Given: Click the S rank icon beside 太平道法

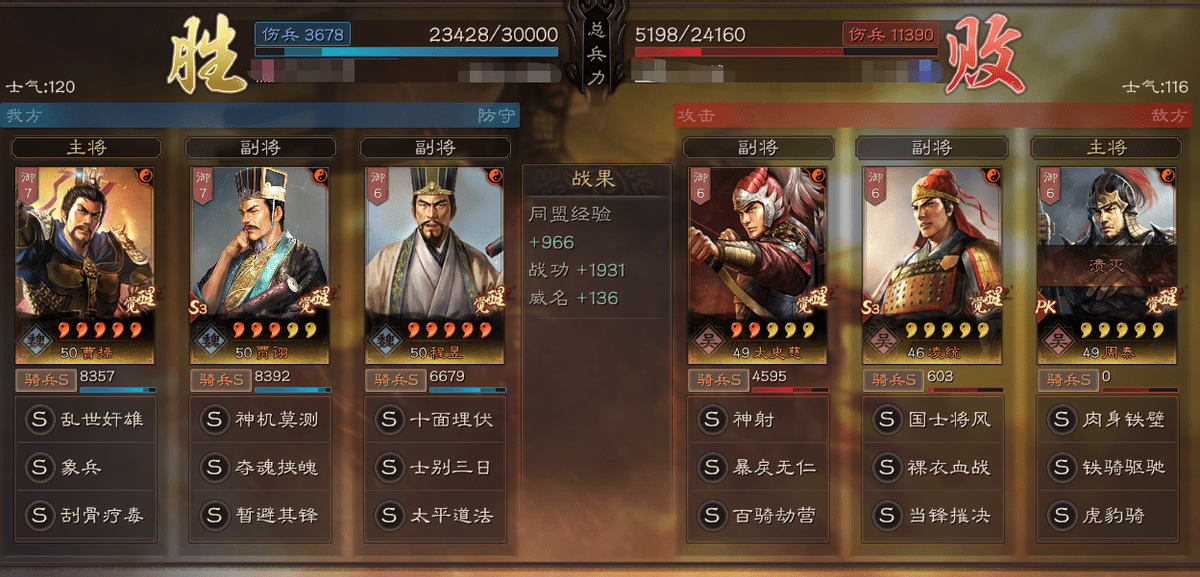Looking at the screenshot, I should pyautogui.click(x=388, y=515).
